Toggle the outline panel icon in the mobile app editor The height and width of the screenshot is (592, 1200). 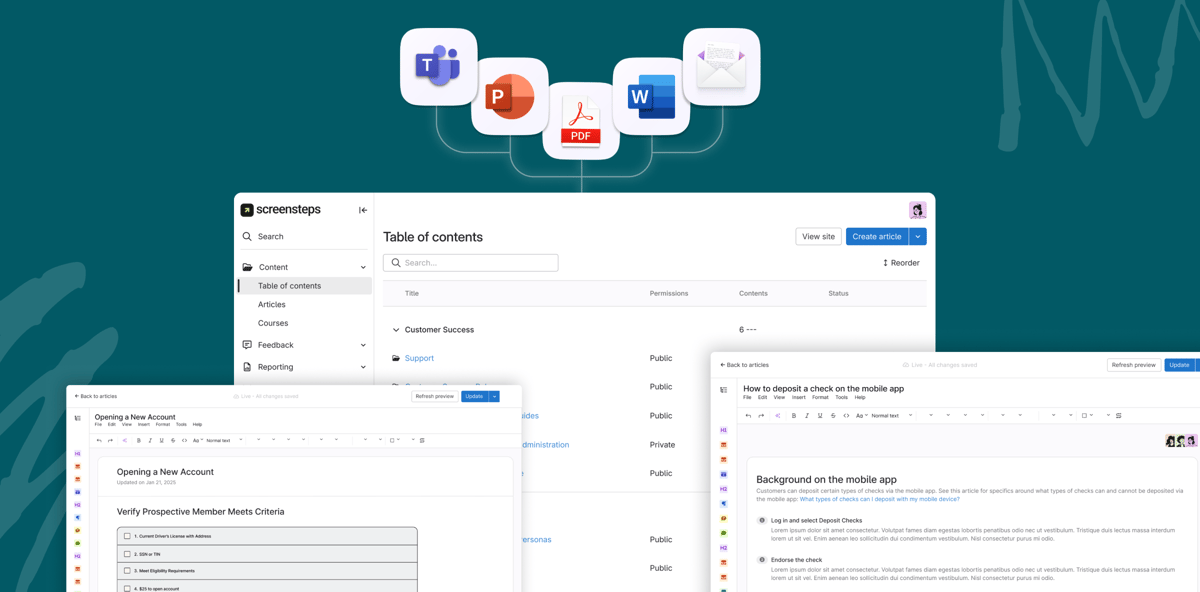coord(723,390)
